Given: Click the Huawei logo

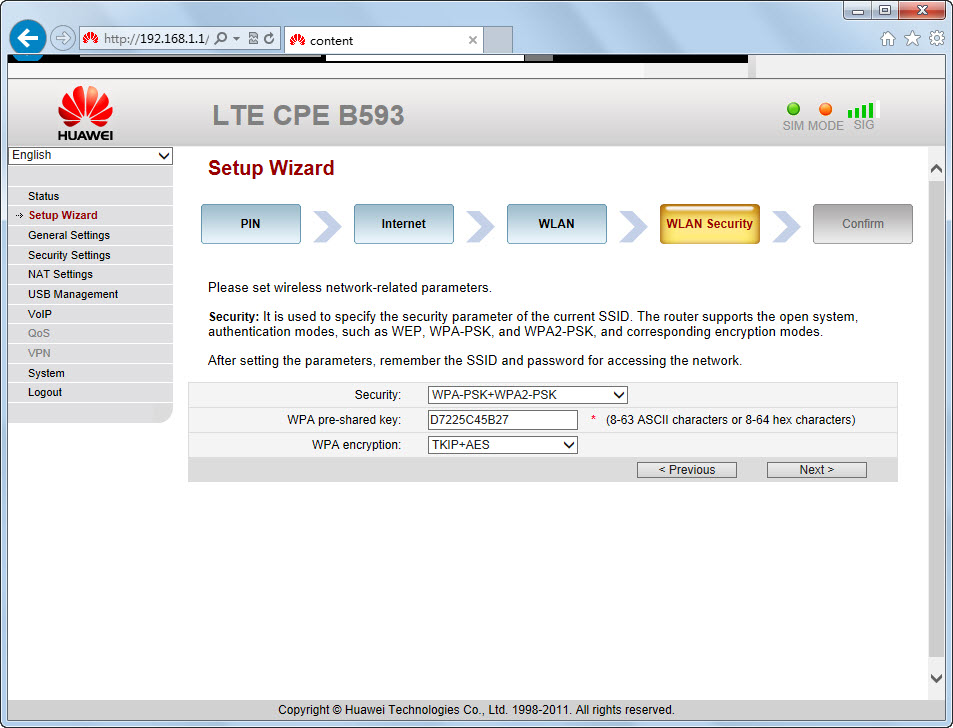Looking at the screenshot, I should 85,112.
